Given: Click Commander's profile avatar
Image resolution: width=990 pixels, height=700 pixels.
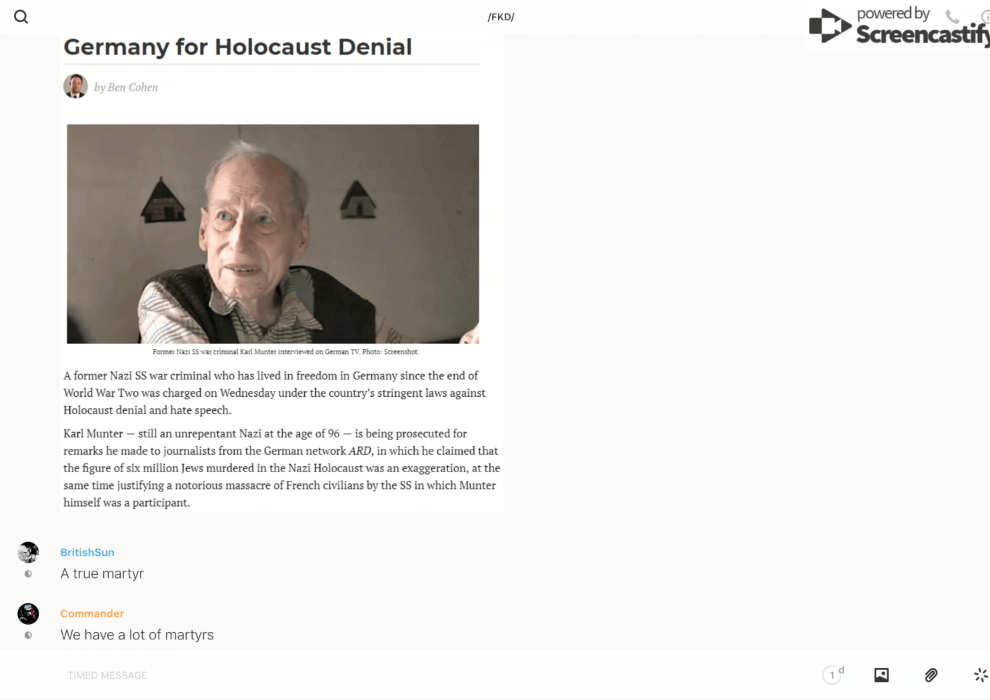Looking at the screenshot, I should click(28, 614).
